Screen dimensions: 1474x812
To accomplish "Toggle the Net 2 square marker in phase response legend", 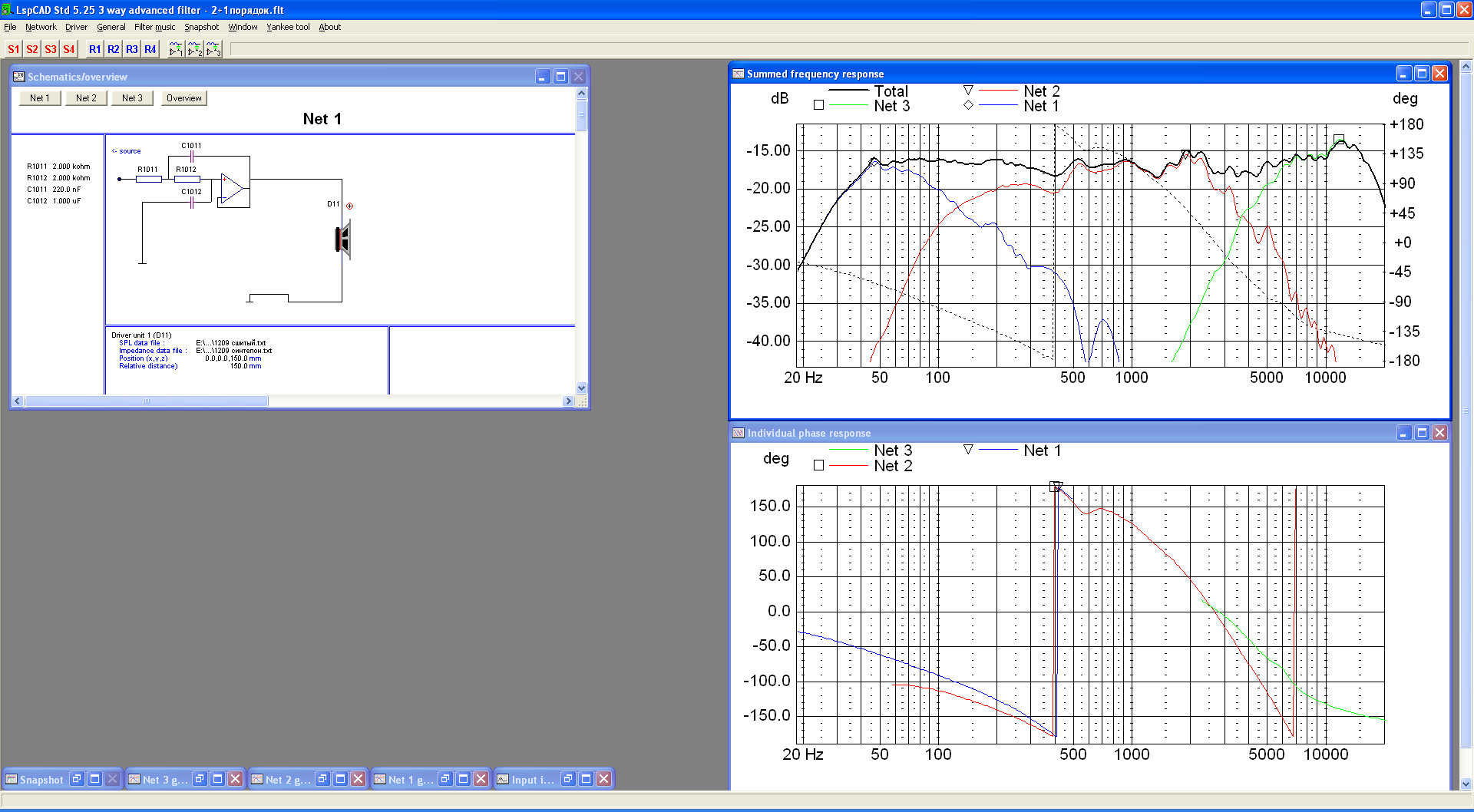I will [x=818, y=465].
